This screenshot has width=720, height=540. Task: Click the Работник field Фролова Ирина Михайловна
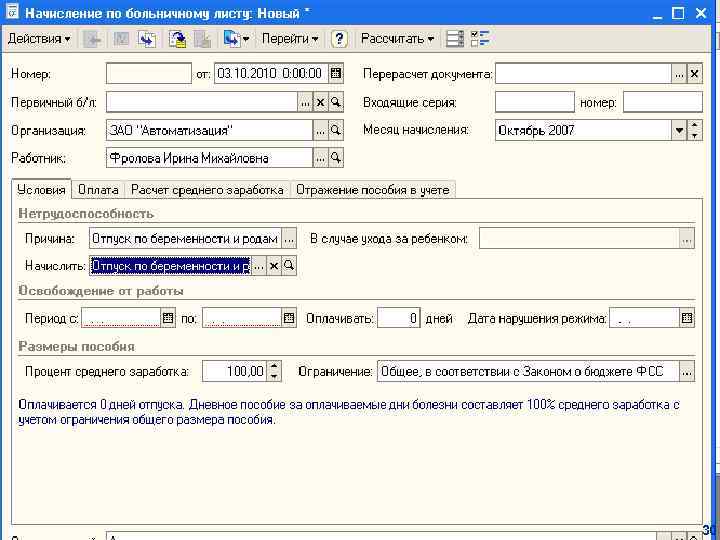(x=209, y=158)
